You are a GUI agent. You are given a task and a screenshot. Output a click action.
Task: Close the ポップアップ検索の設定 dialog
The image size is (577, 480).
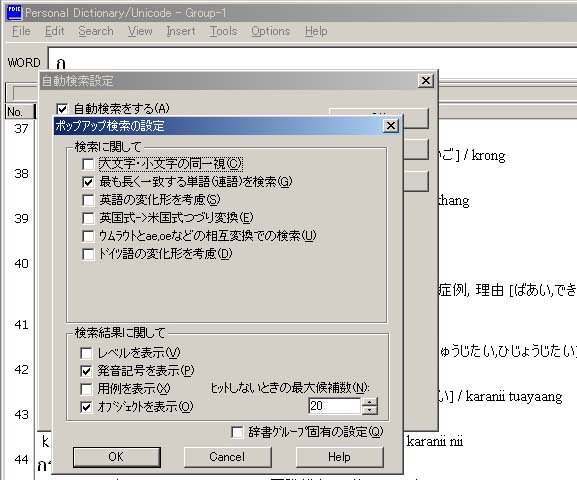[x=391, y=126]
